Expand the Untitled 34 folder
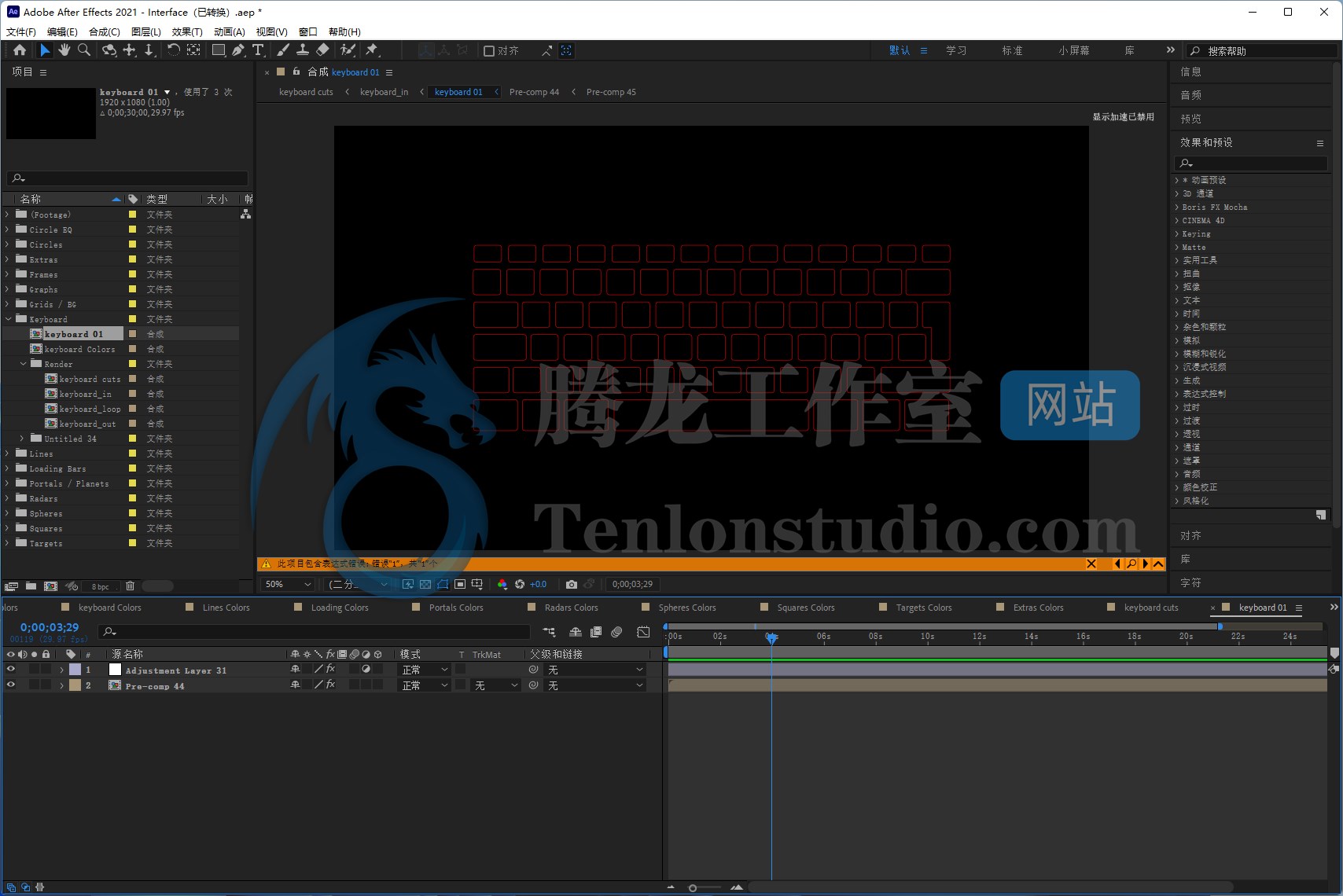The width and height of the screenshot is (1343, 896). 23,439
